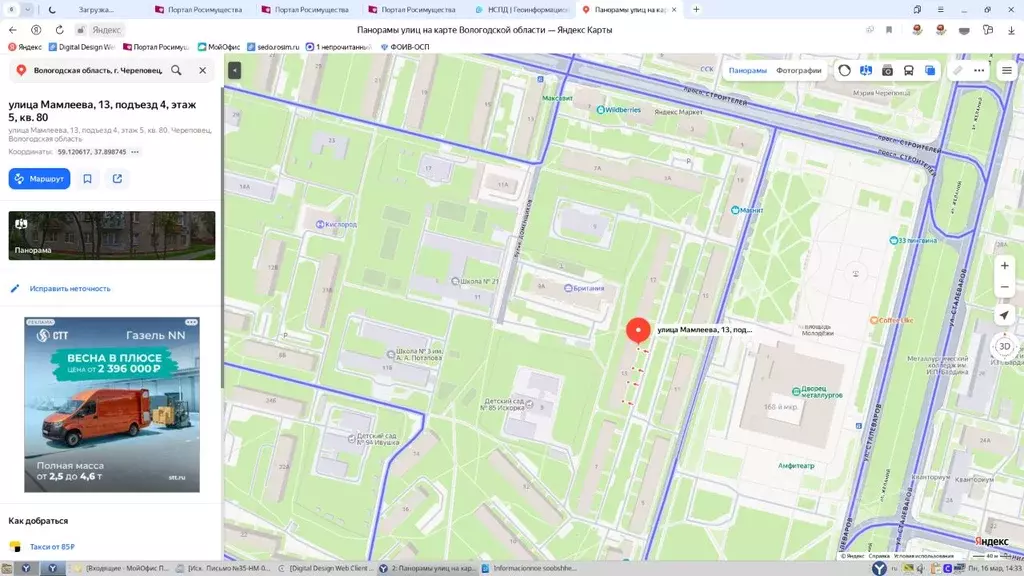Screen dimensions: 1024x576
Task: Click the my-location arrow icon
Action: coord(1005,315)
